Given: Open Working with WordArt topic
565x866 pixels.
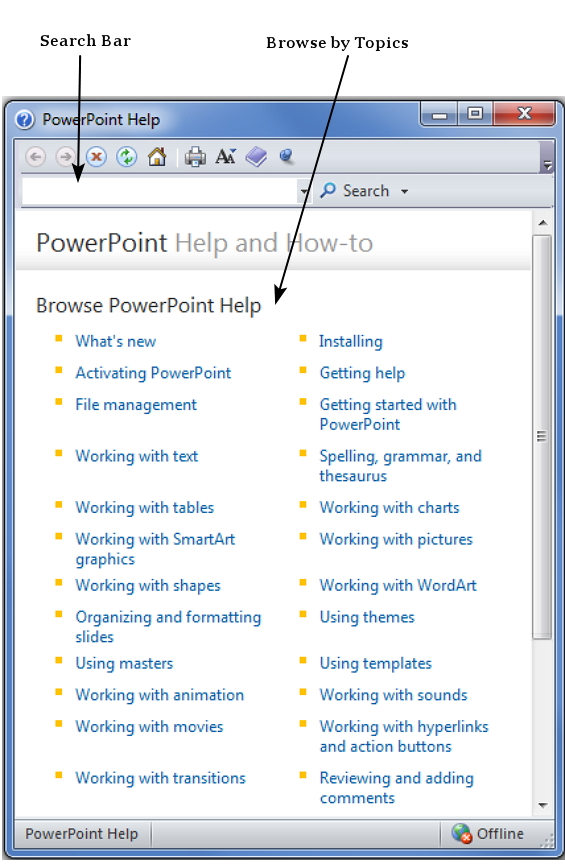Looking at the screenshot, I should click(x=398, y=585).
